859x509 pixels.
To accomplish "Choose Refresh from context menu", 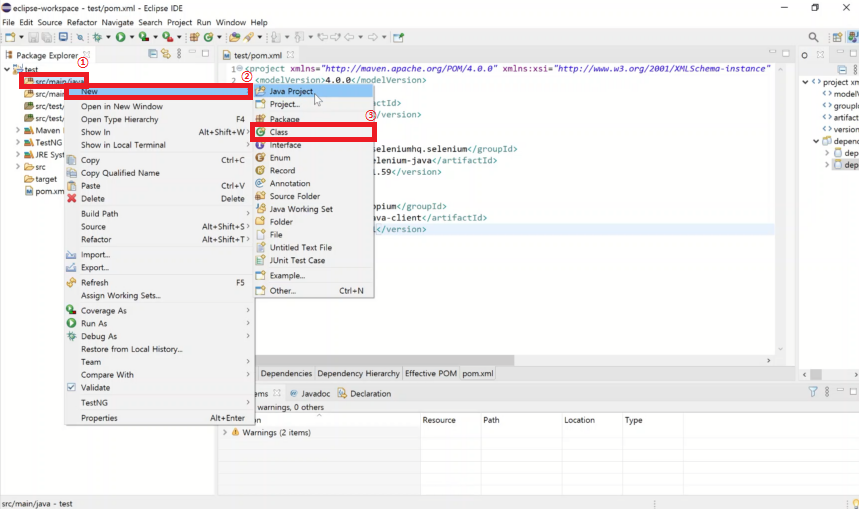I will click(x=159, y=283).
